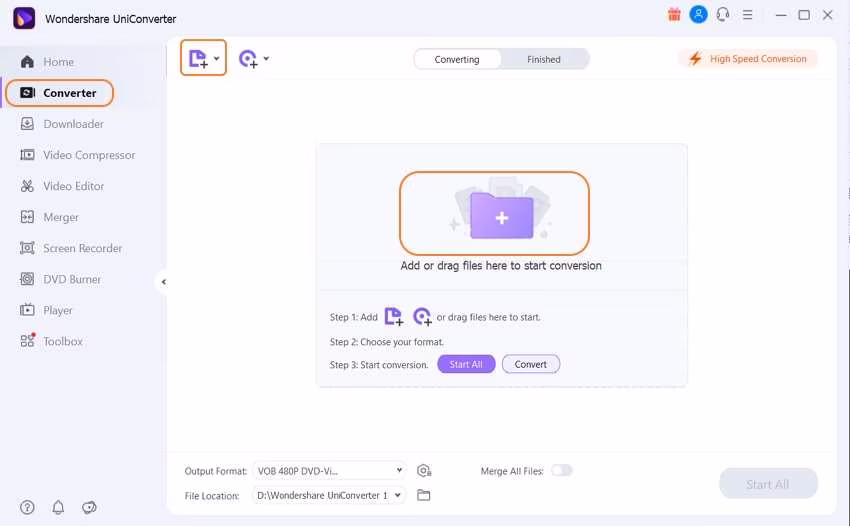Open the help question mark icon
This screenshot has height=526, width=850.
27,508
